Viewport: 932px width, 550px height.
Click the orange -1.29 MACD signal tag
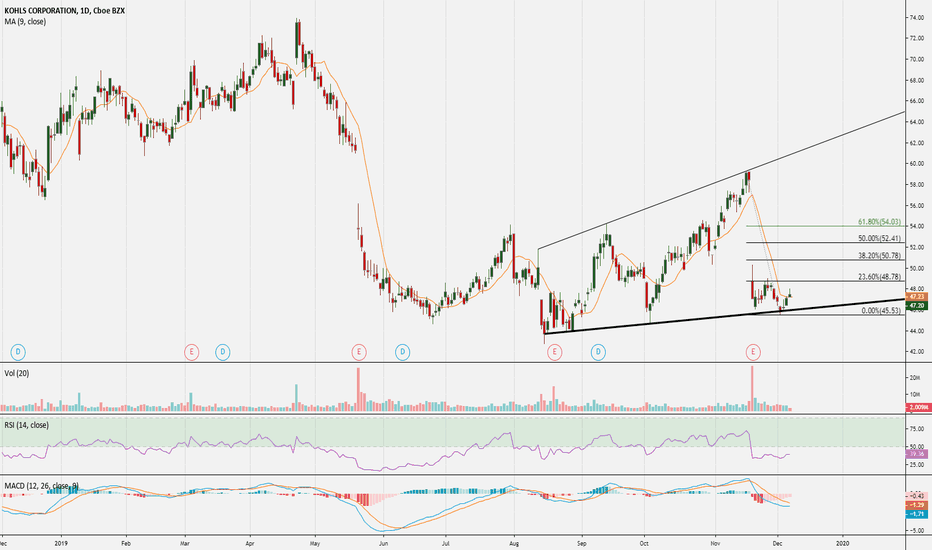pyautogui.click(x=916, y=505)
